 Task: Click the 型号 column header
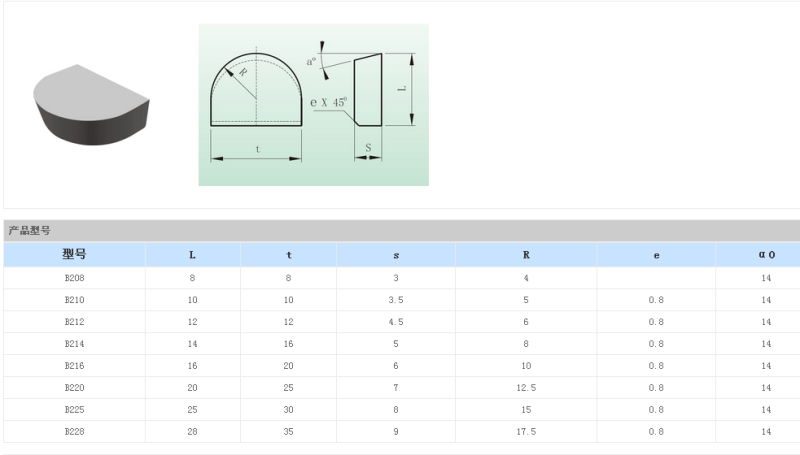(x=74, y=255)
